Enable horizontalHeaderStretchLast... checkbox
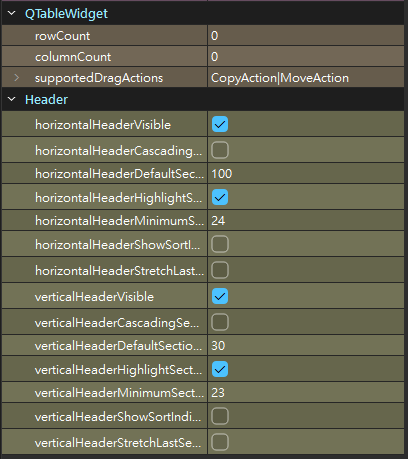This screenshot has width=408, height=459. click(220, 270)
